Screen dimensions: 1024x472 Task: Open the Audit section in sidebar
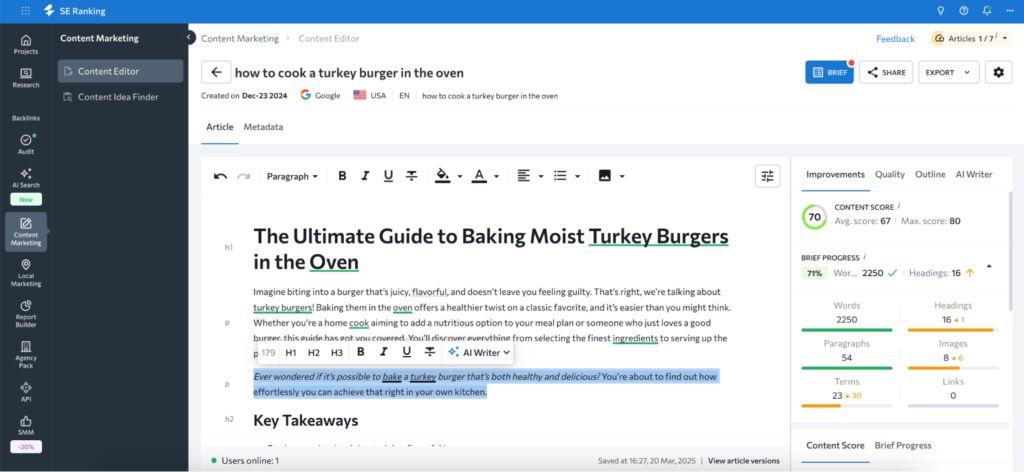[x=26, y=144]
